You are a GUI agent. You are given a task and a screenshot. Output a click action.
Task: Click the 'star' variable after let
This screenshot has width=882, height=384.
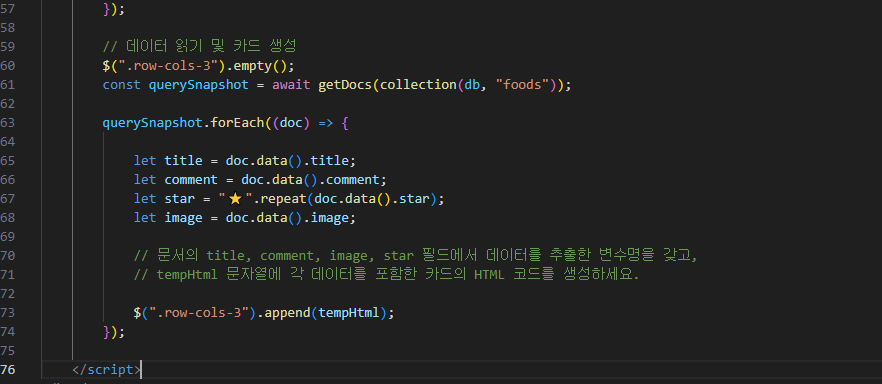point(179,199)
